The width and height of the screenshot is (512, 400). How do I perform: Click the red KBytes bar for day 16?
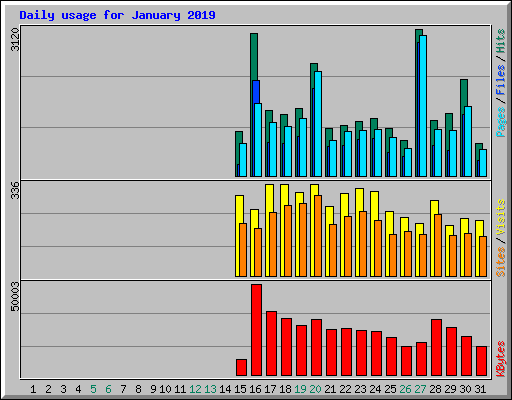point(256,330)
